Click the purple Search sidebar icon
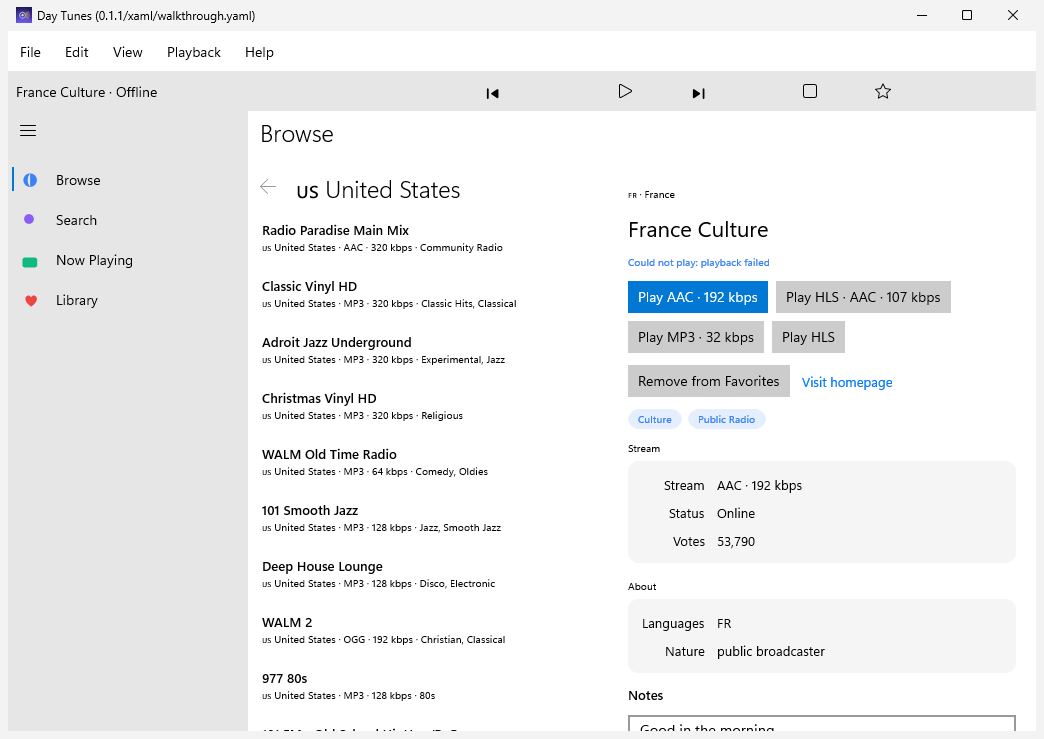Viewport: 1044px width, 739px height. click(x=29, y=219)
